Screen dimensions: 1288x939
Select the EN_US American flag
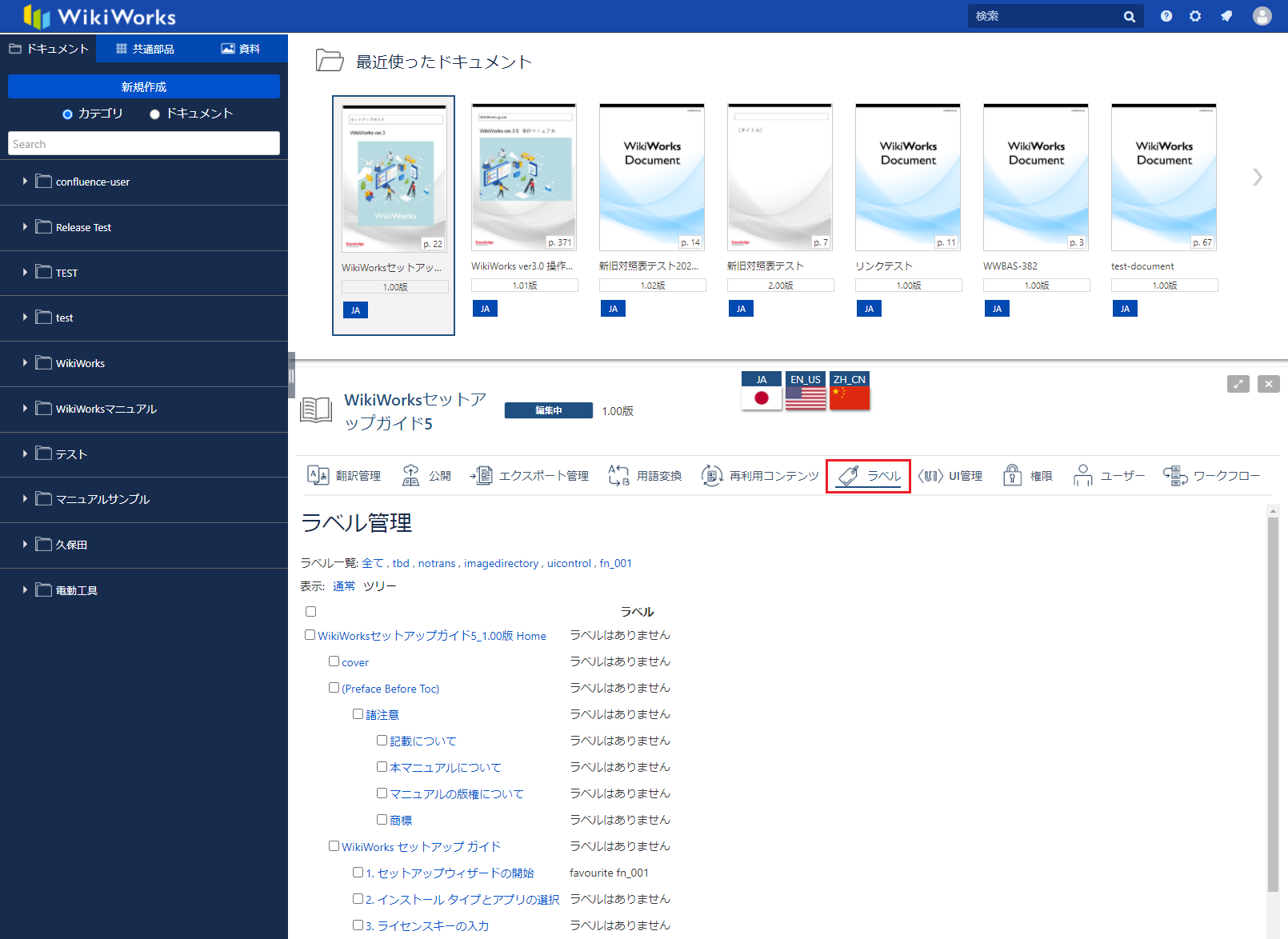pyautogui.click(x=806, y=391)
